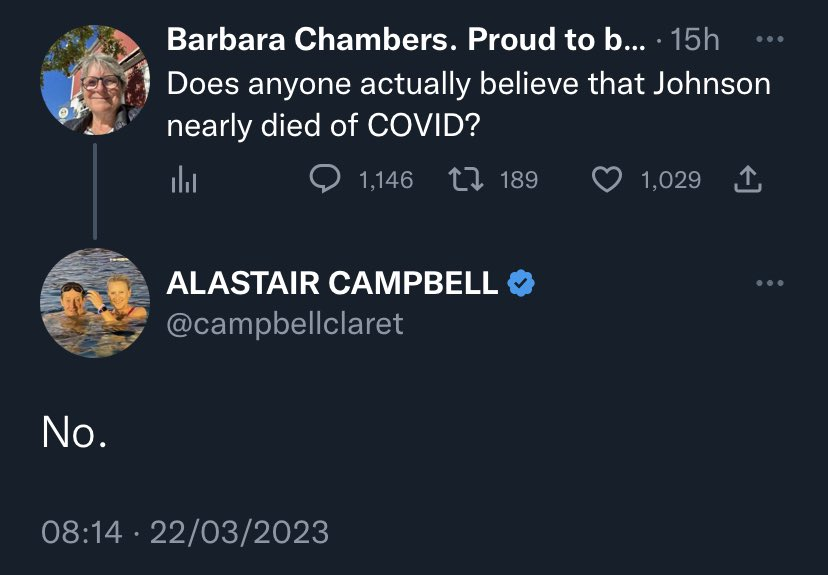Open the @campbellclaret handle link
Viewport: 828px width, 575px height.
coord(285,324)
